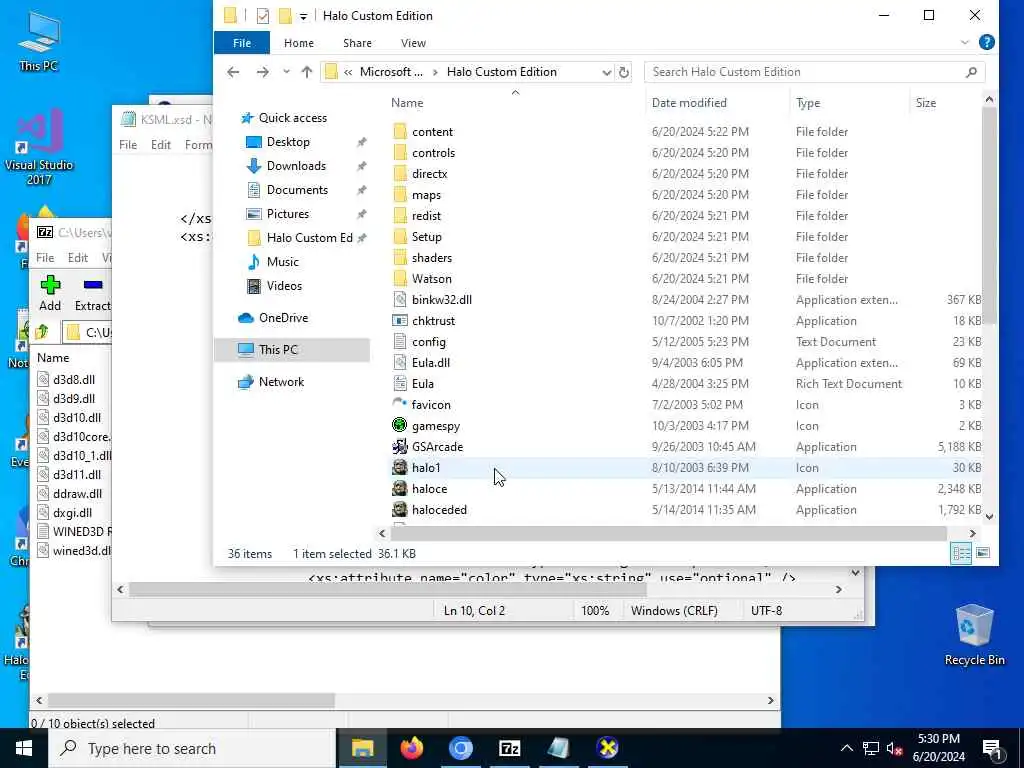
Task: Select Desktop in Quick access
Action: click(x=288, y=142)
